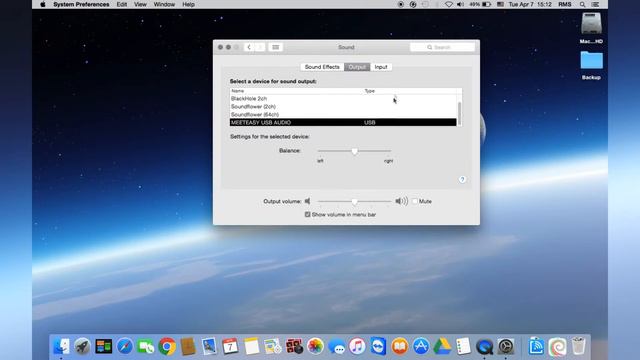Launch Google Chrome from the dock
Image resolution: width=640 pixels, height=360 pixels.
point(167,346)
